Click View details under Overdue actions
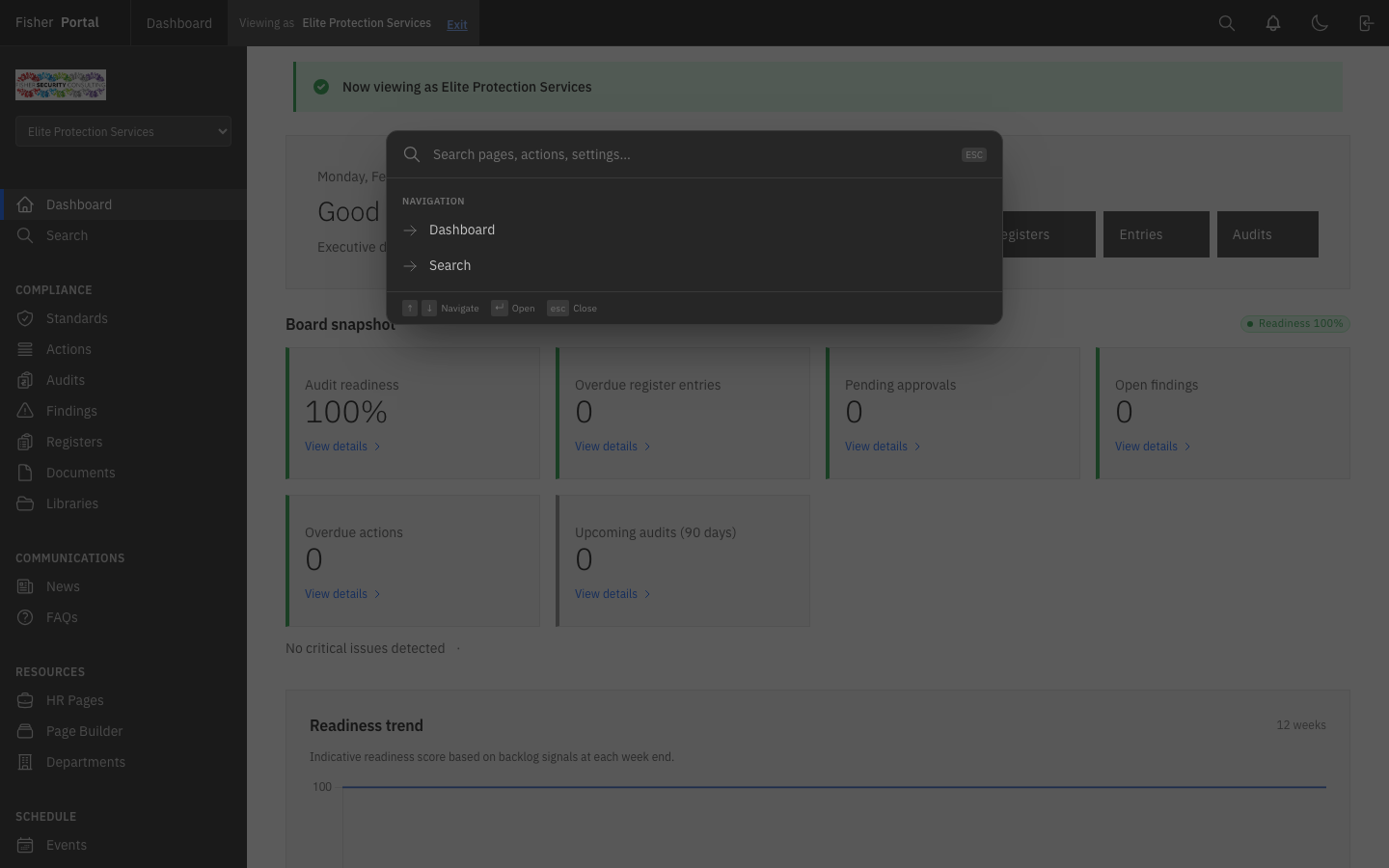 [x=342, y=594]
